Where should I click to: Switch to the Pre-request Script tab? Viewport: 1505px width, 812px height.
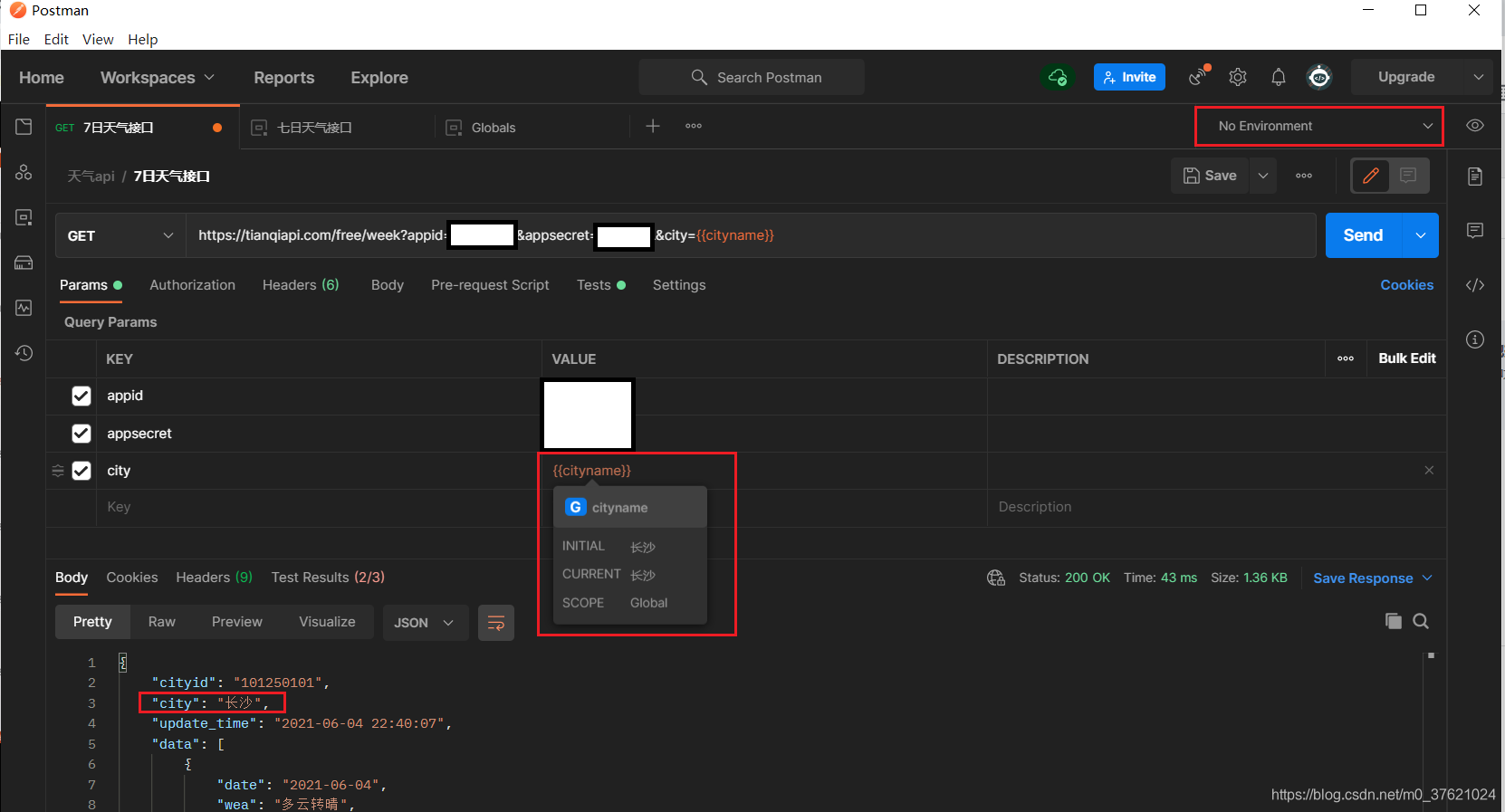click(x=490, y=285)
